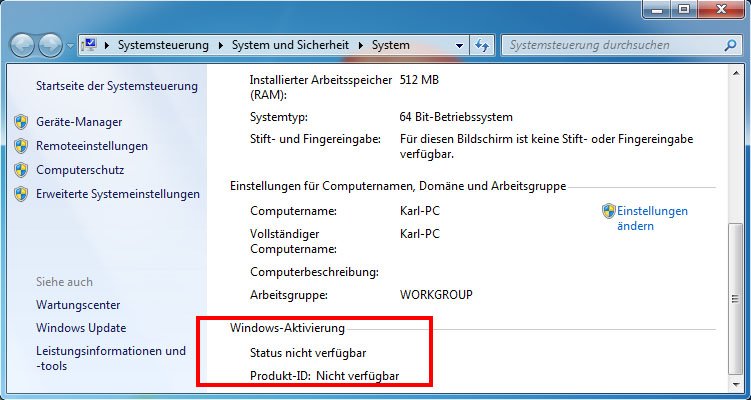Select System und Sicherheit breadcrumb
This screenshot has width=751, height=400.
point(290,46)
